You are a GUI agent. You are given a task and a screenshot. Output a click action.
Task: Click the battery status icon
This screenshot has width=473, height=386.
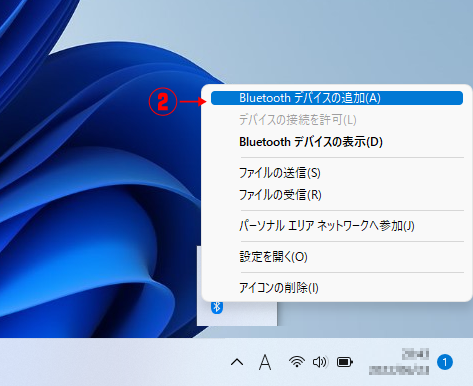(345, 362)
